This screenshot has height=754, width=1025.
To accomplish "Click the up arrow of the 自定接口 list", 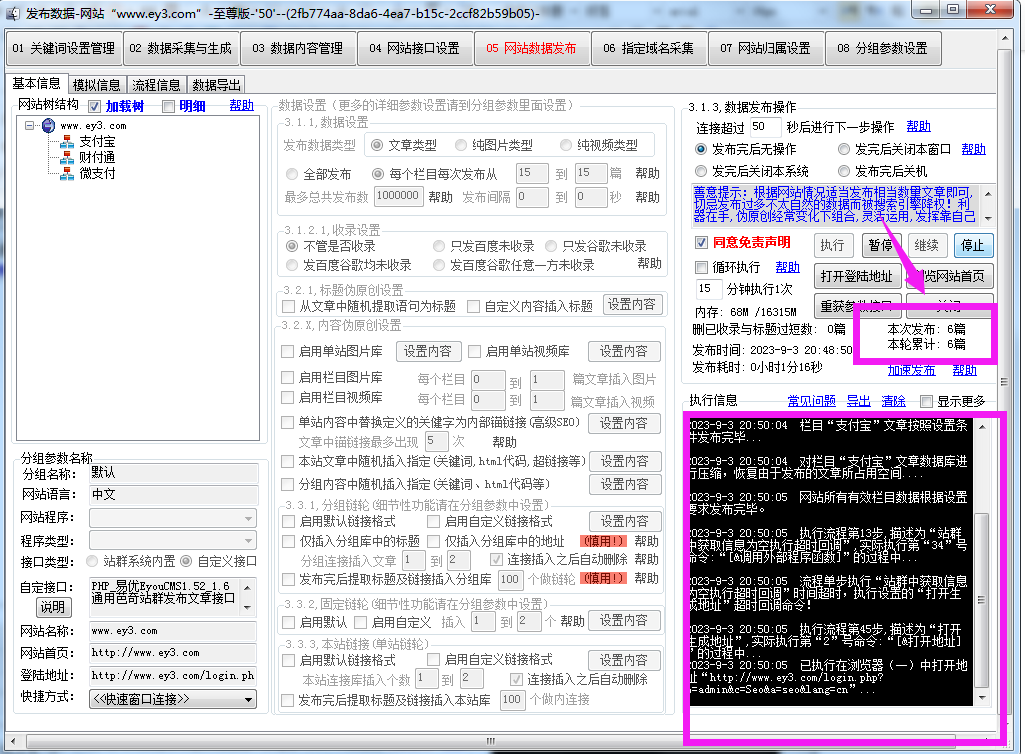I will click(247, 587).
